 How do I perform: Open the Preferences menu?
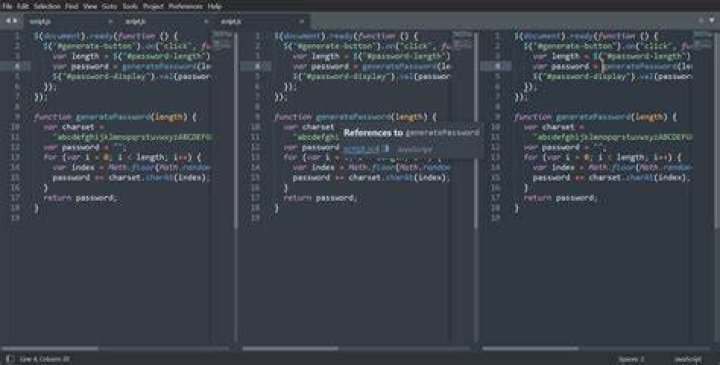186,6
